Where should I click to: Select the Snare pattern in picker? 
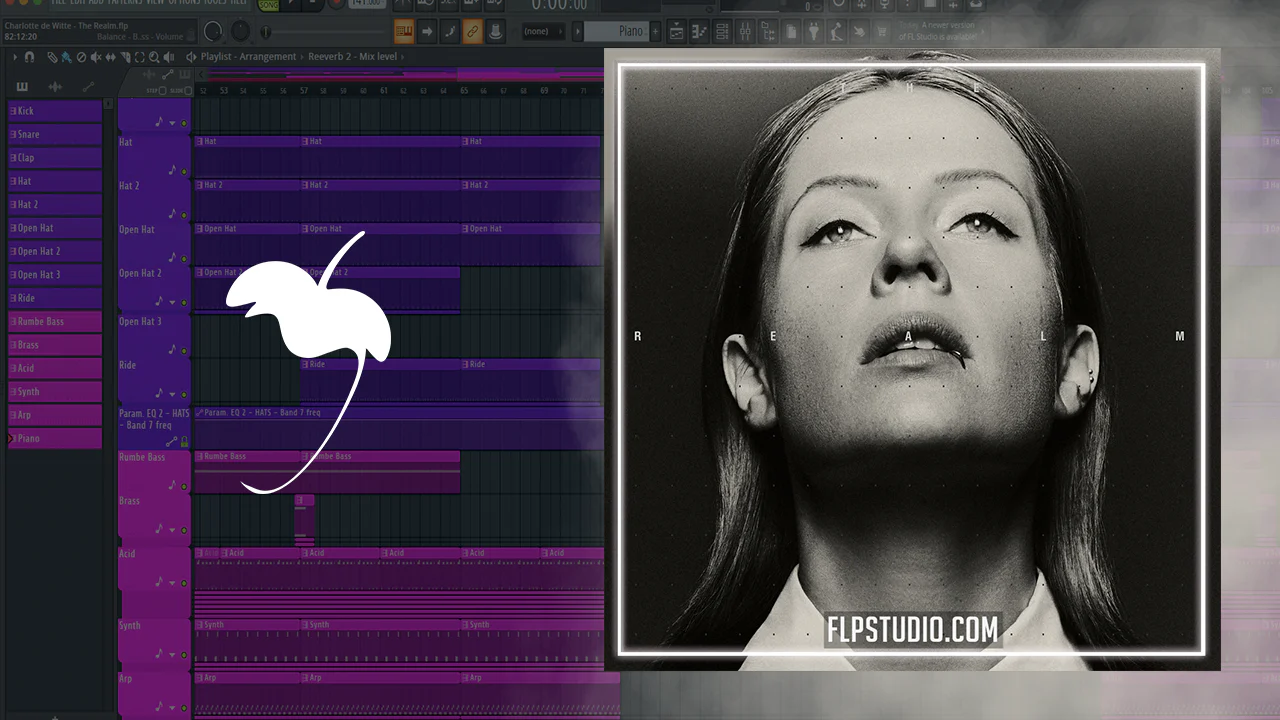[55, 135]
